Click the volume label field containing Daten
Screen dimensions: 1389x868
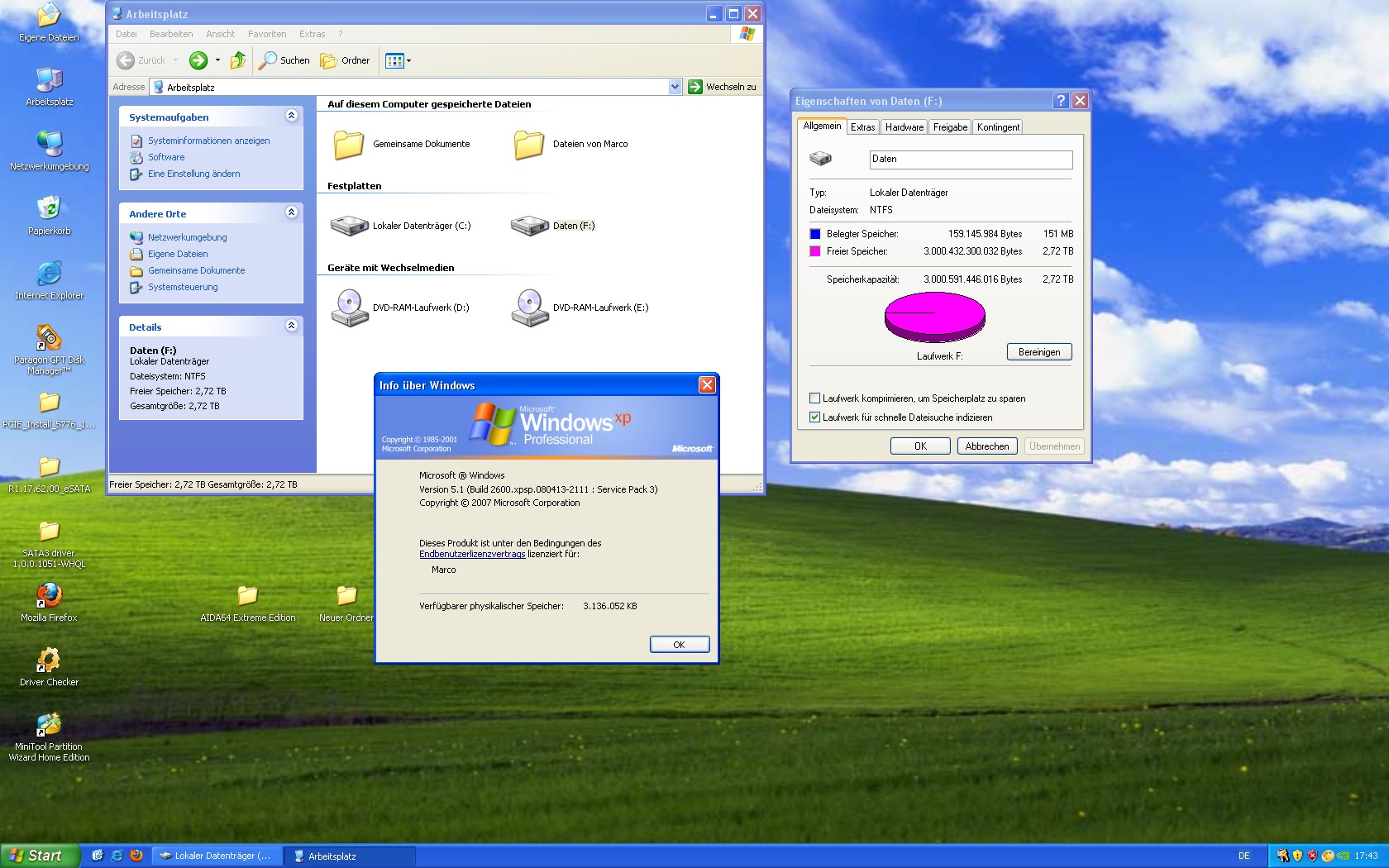tap(971, 160)
